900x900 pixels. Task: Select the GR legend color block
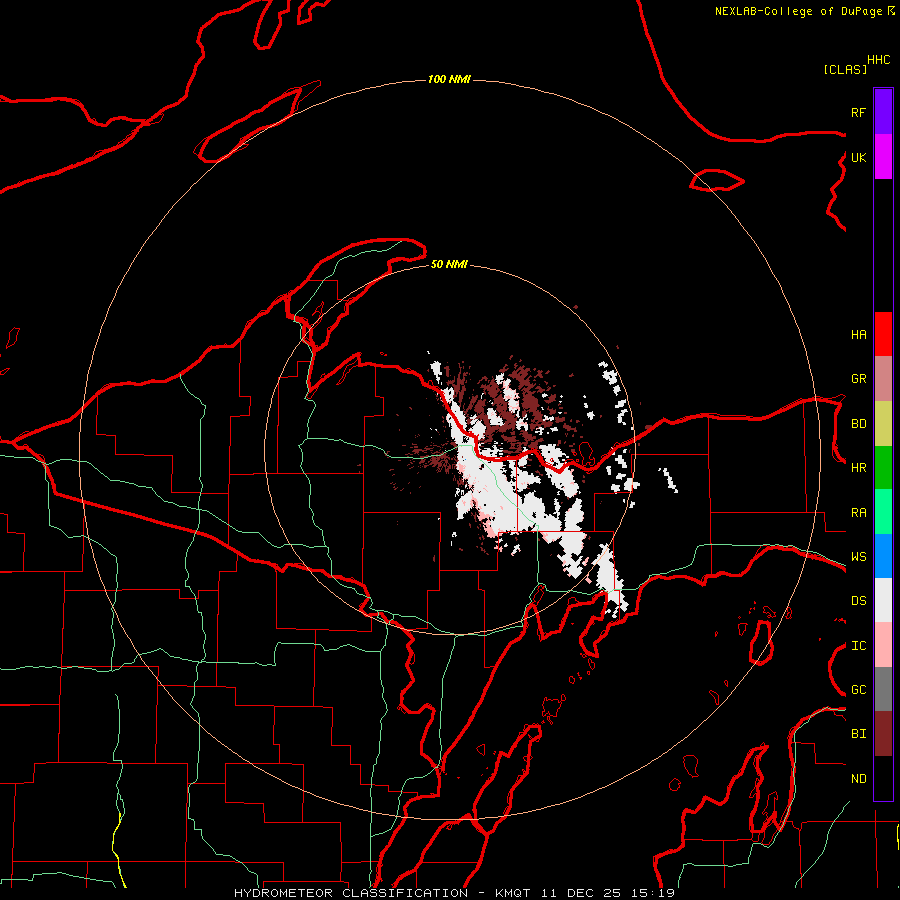883,379
